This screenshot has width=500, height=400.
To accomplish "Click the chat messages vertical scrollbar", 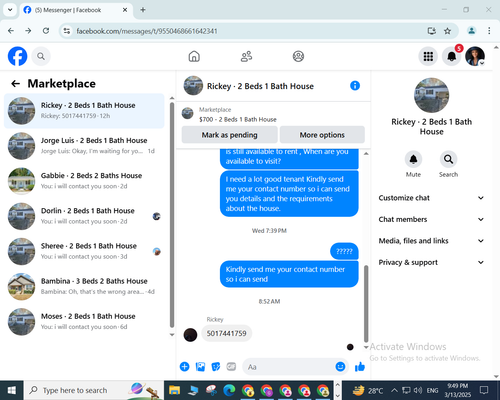I will tap(366, 303).
